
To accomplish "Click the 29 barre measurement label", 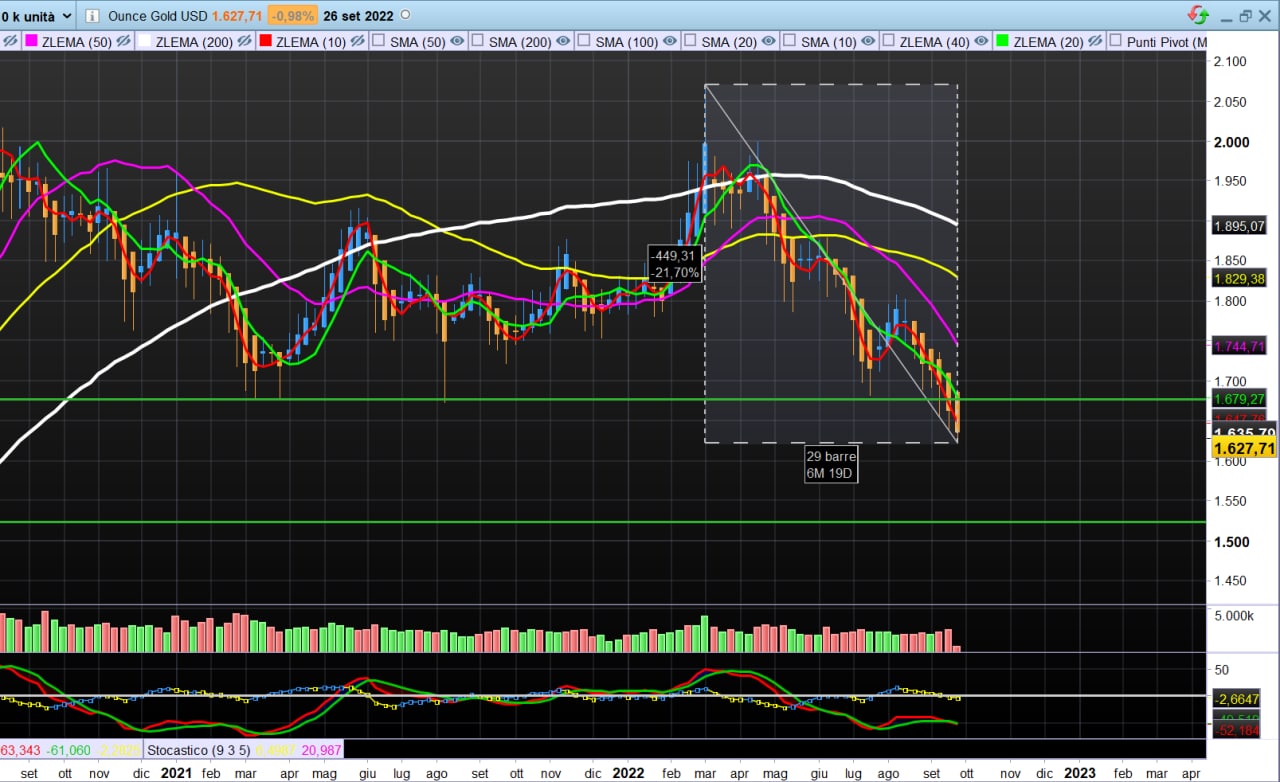I will point(831,456).
